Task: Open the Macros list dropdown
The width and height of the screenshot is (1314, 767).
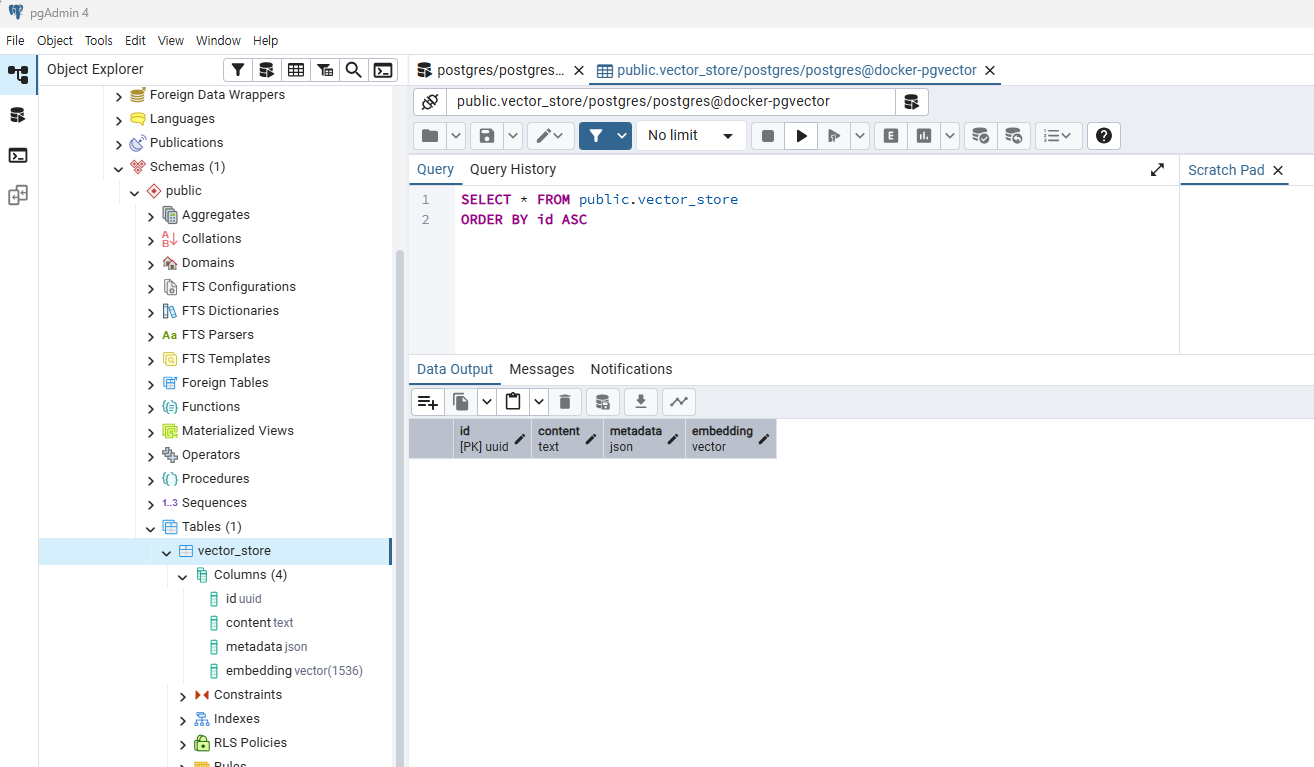Action: [1059, 136]
